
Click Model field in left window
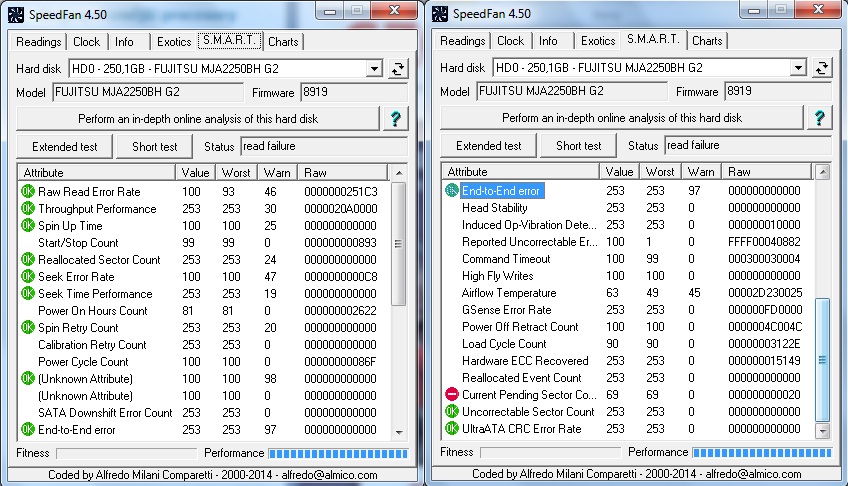(x=148, y=92)
